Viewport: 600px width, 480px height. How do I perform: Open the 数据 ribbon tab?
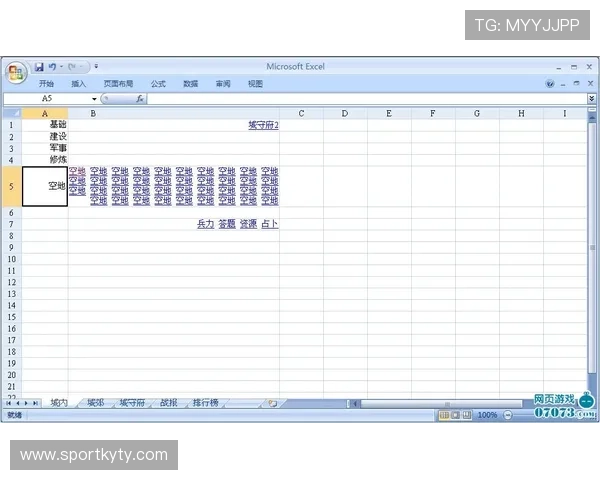(191, 84)
